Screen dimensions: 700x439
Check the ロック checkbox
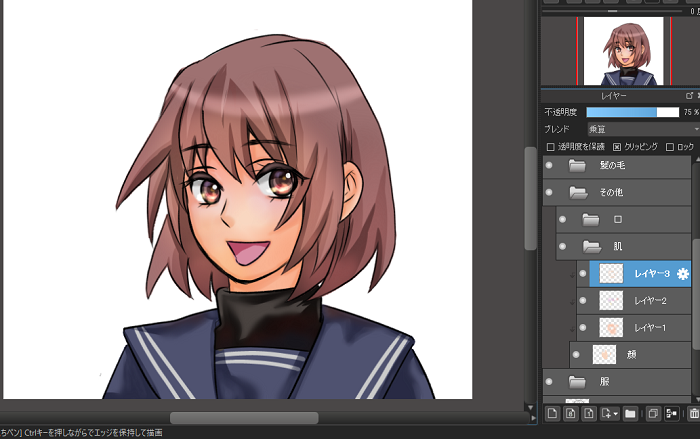coord(670,147)
